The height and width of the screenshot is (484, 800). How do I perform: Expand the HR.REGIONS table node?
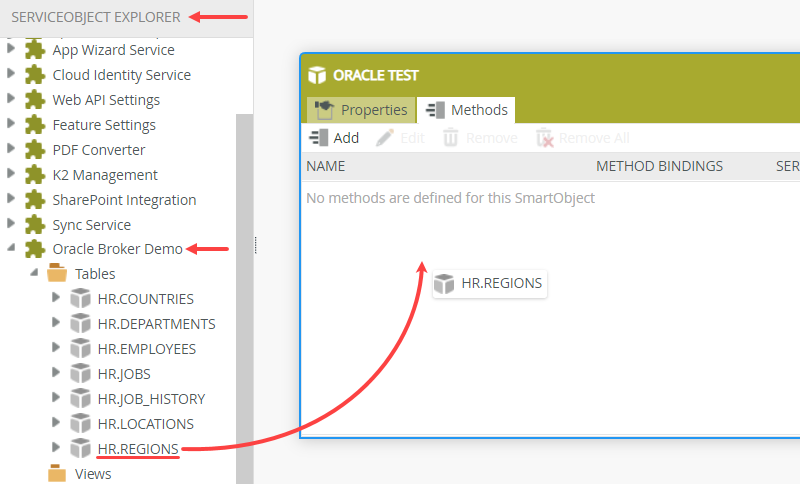56,447
